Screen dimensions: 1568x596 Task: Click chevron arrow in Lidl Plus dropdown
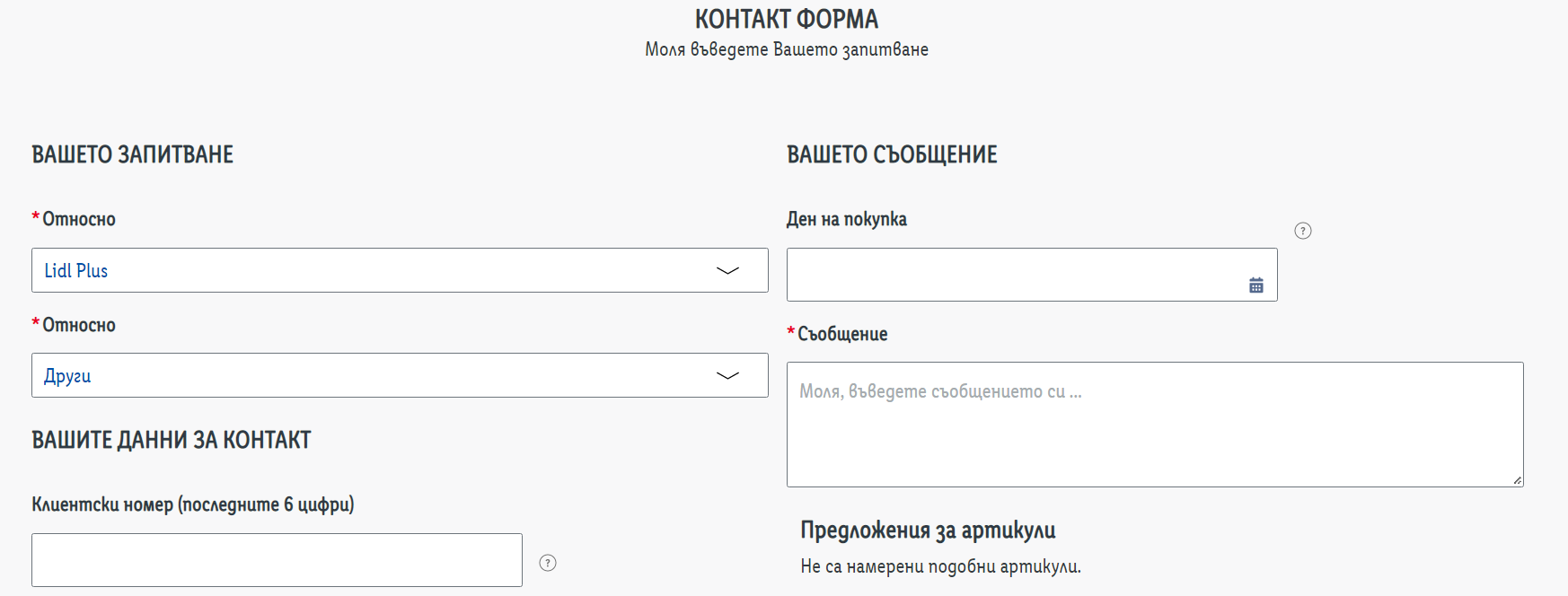click(x=727, y=270)
